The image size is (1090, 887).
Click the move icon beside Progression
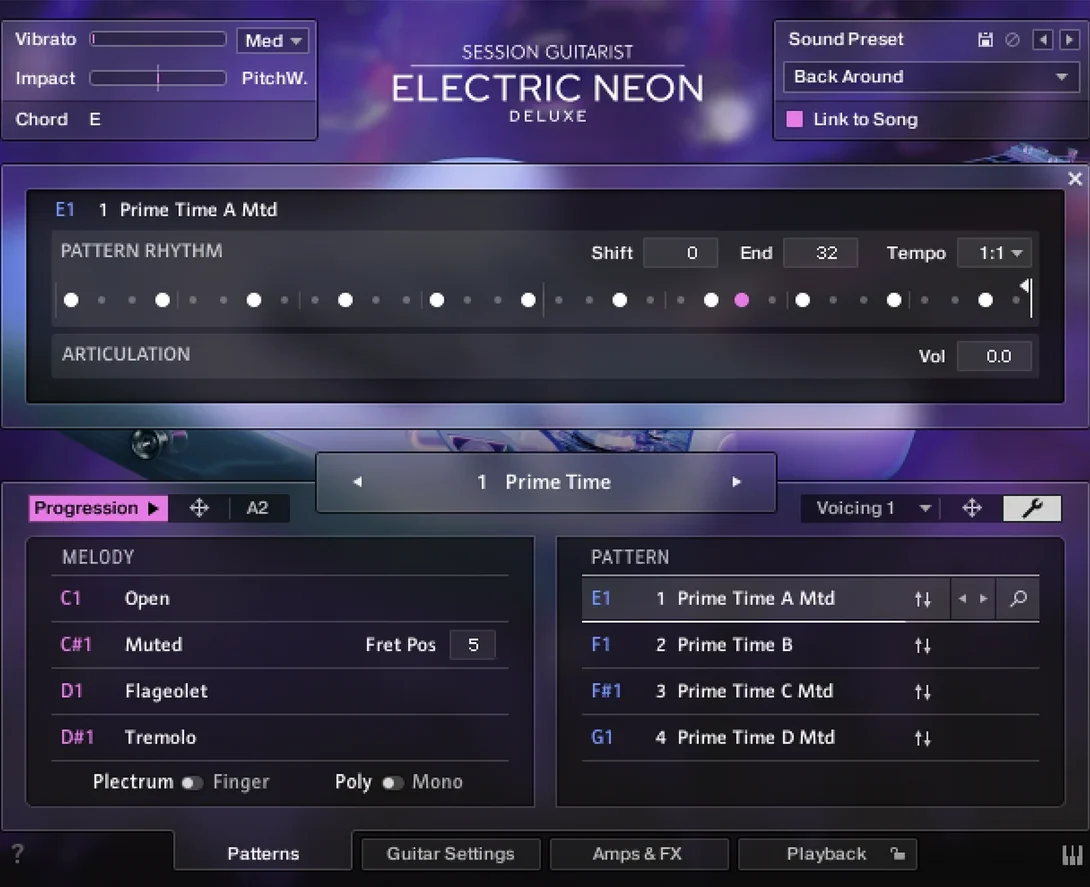pyautogui.click(x=200, y=508)
